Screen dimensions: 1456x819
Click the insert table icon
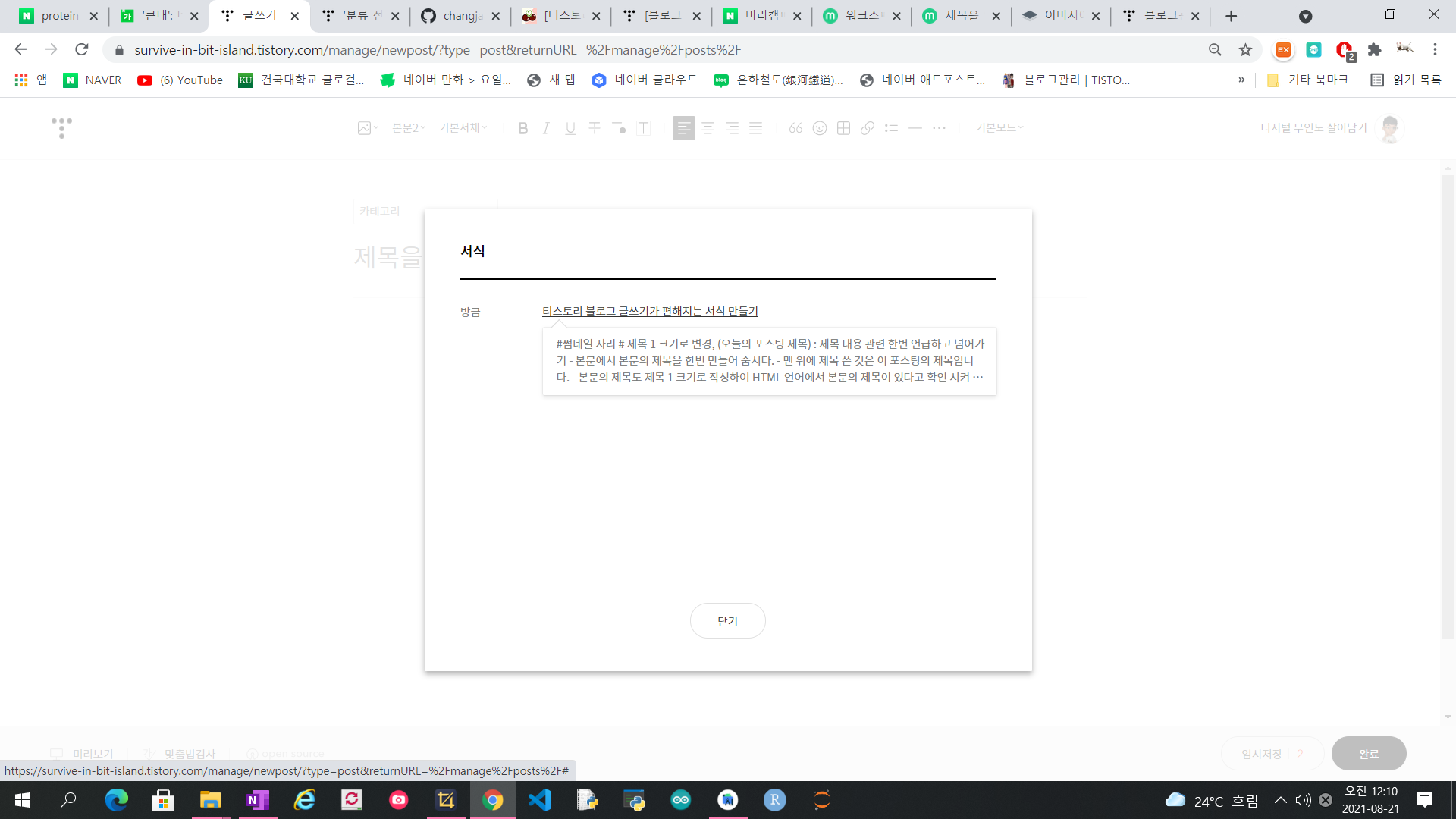tap(843, 128)
